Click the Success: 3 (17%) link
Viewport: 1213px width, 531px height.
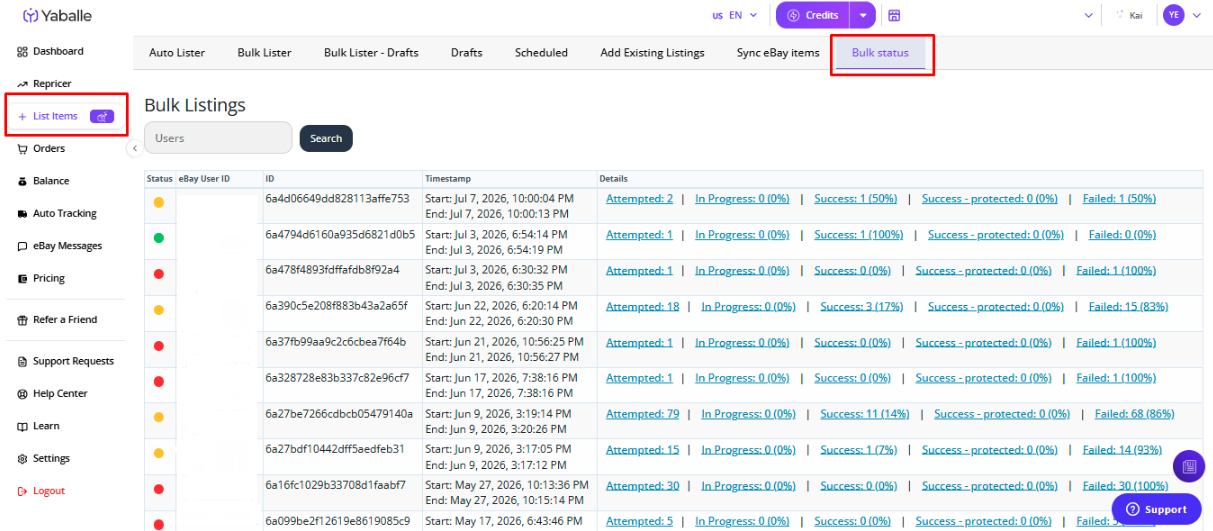click(x=862, y=307)
